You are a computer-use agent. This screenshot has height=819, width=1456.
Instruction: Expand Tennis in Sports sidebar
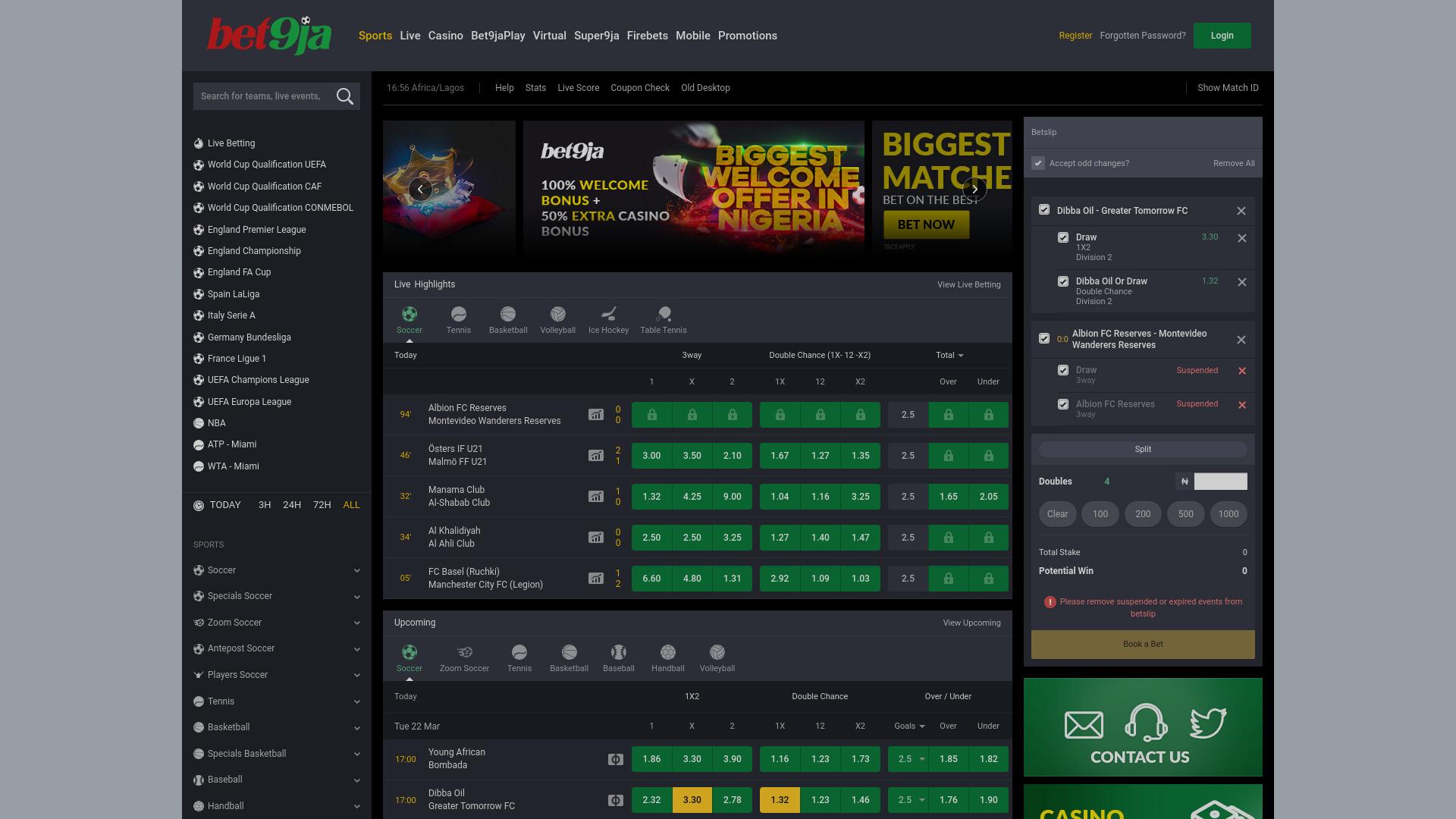[x=277, y=701]
